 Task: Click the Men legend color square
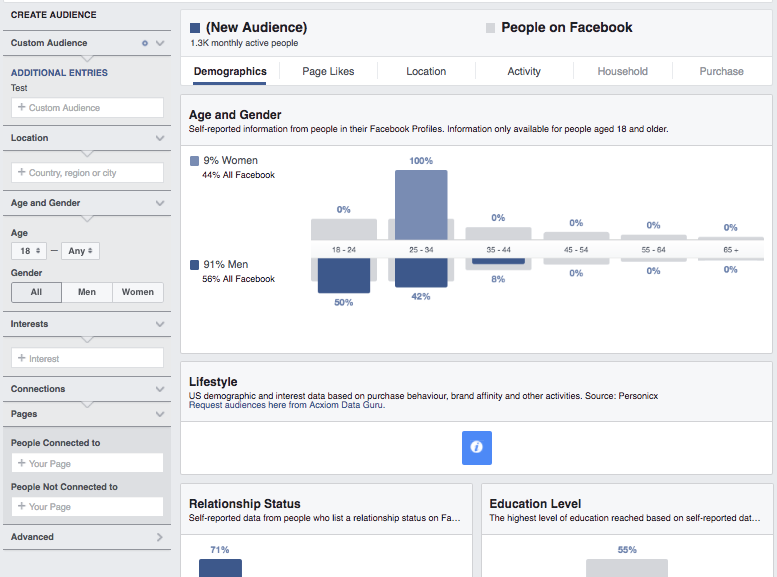tap(194, 265)
